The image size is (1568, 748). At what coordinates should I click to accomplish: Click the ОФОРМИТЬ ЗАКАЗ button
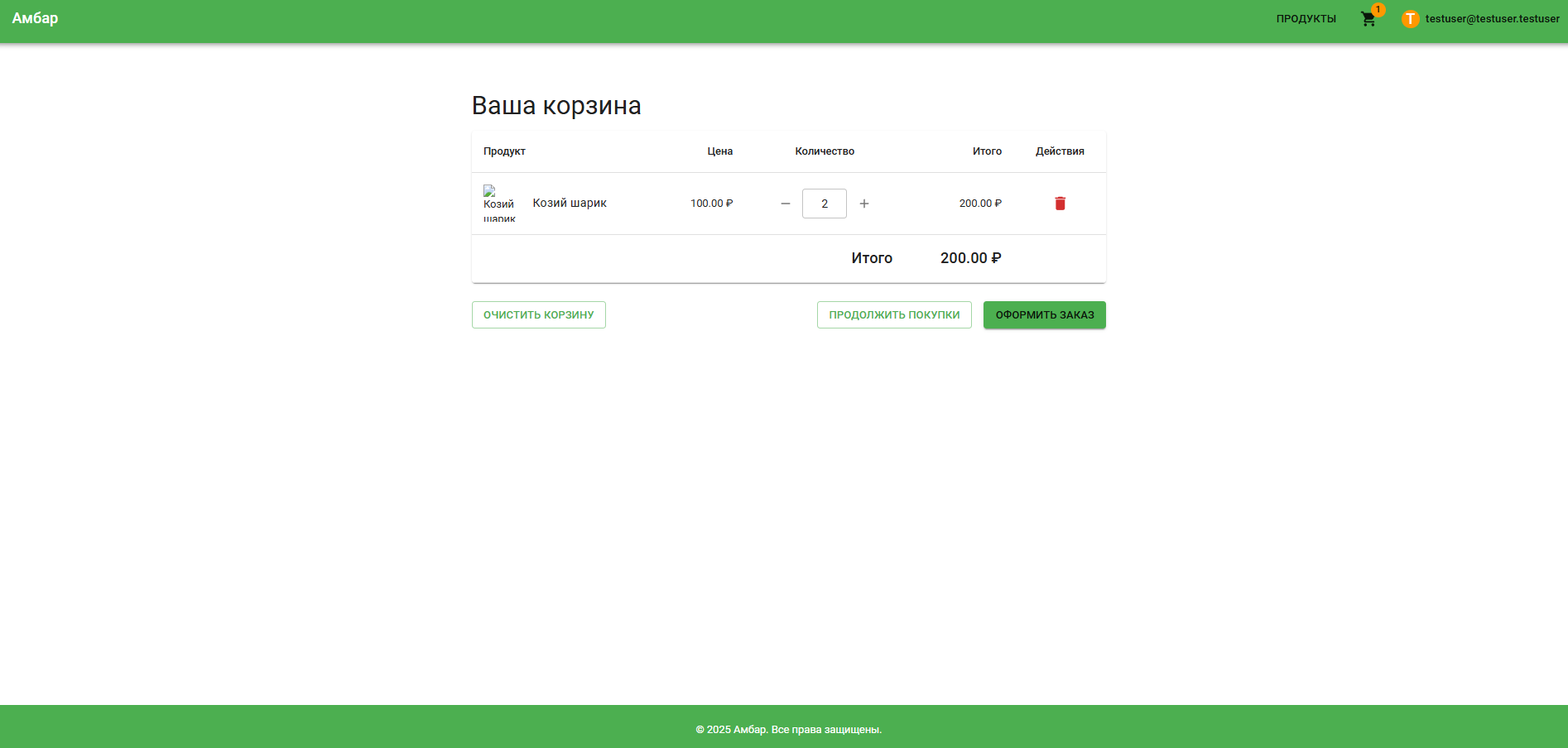coord(1045,315)
